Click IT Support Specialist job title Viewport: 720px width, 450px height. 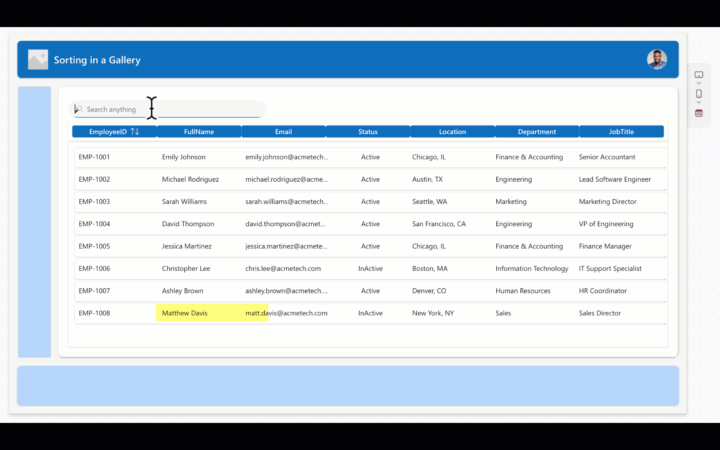point(610,268)
